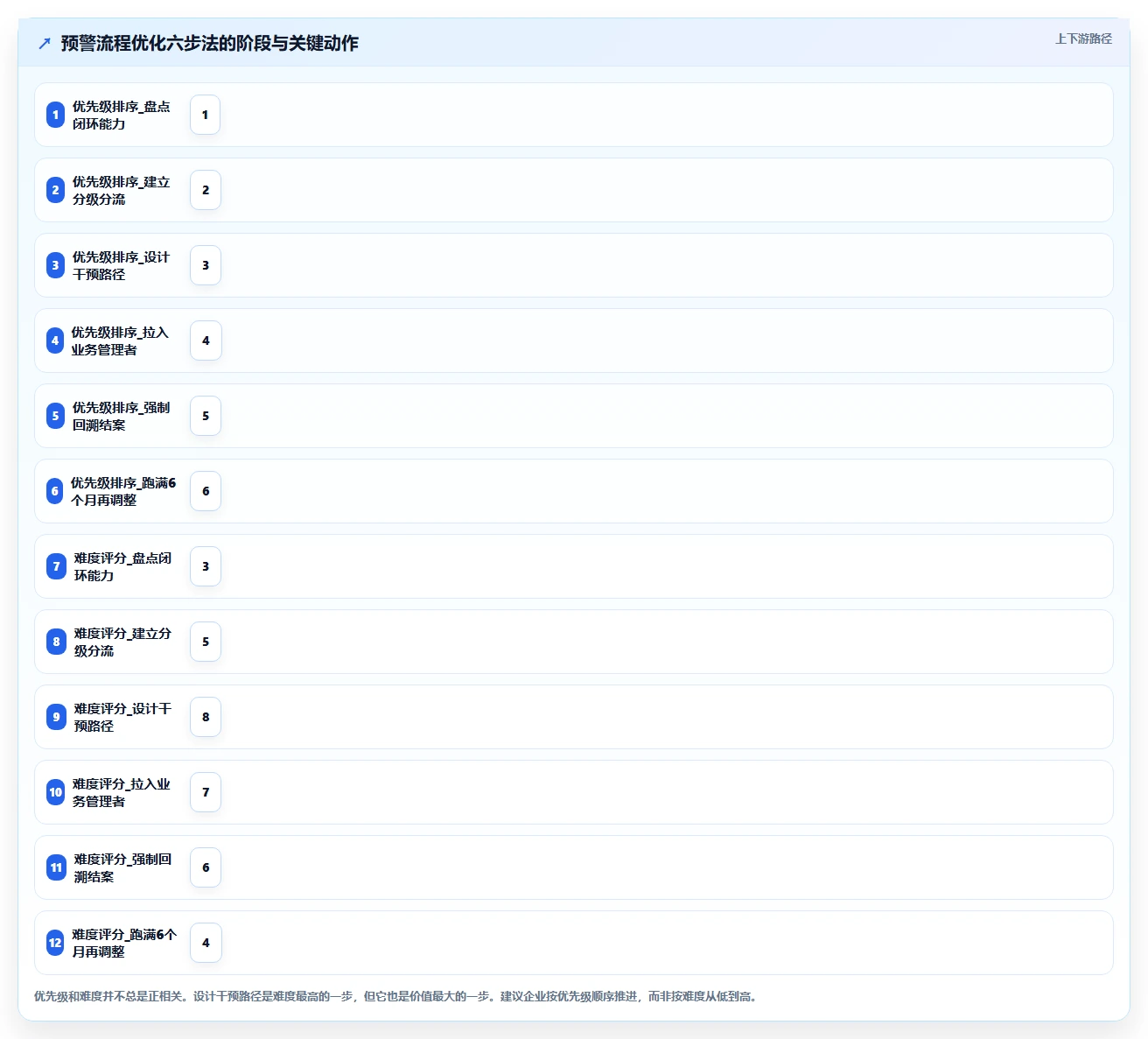The image size is (1148, 1039).
Task: Click the label 难度评分_设计干预路径
Action: coord(122,717)
